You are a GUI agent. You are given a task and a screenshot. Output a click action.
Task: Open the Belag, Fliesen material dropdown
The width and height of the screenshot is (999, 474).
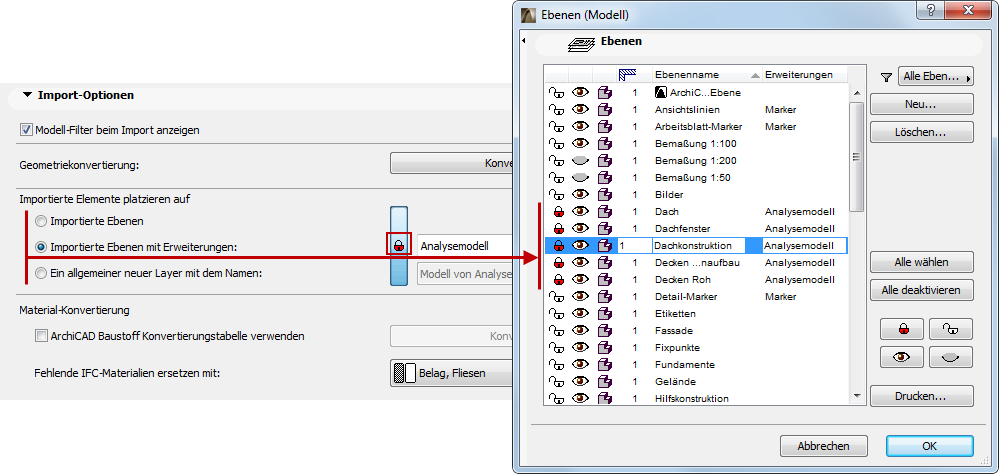pyautogui.click(x=451, y=373)
